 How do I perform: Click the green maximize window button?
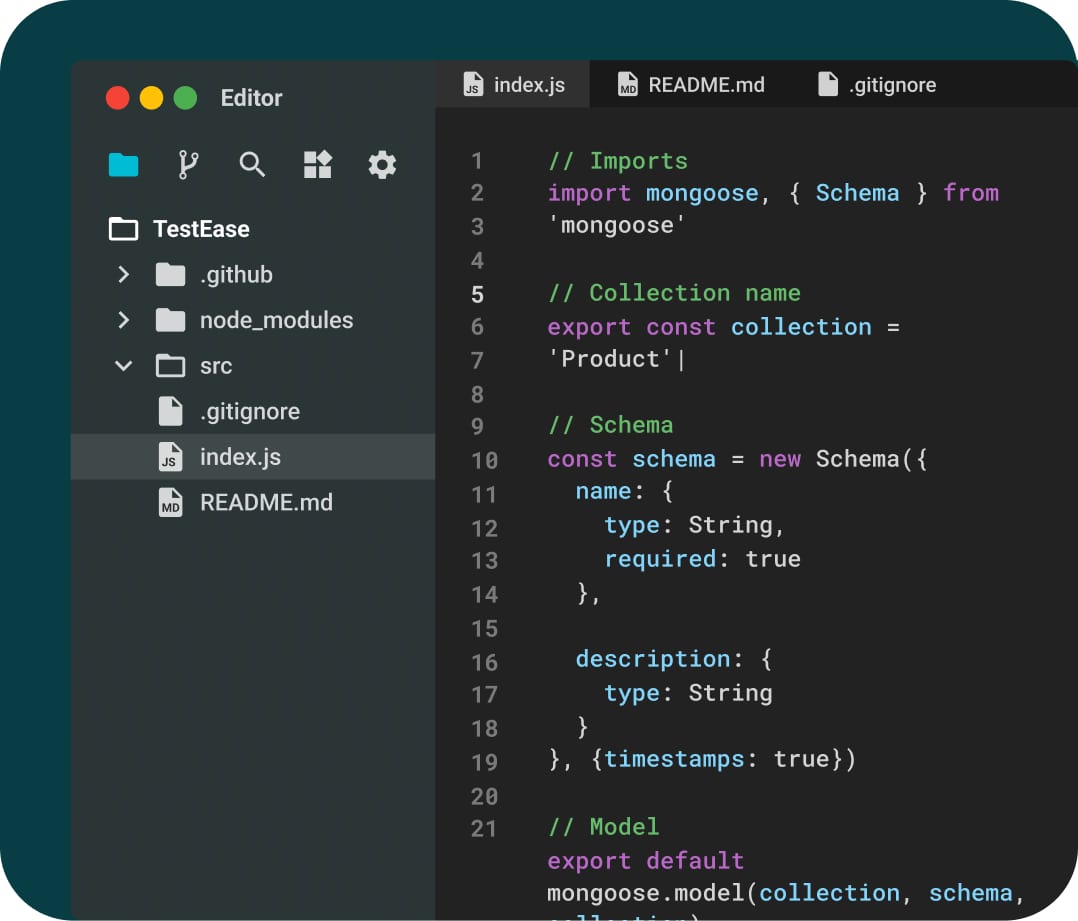[x=185, y=98]
